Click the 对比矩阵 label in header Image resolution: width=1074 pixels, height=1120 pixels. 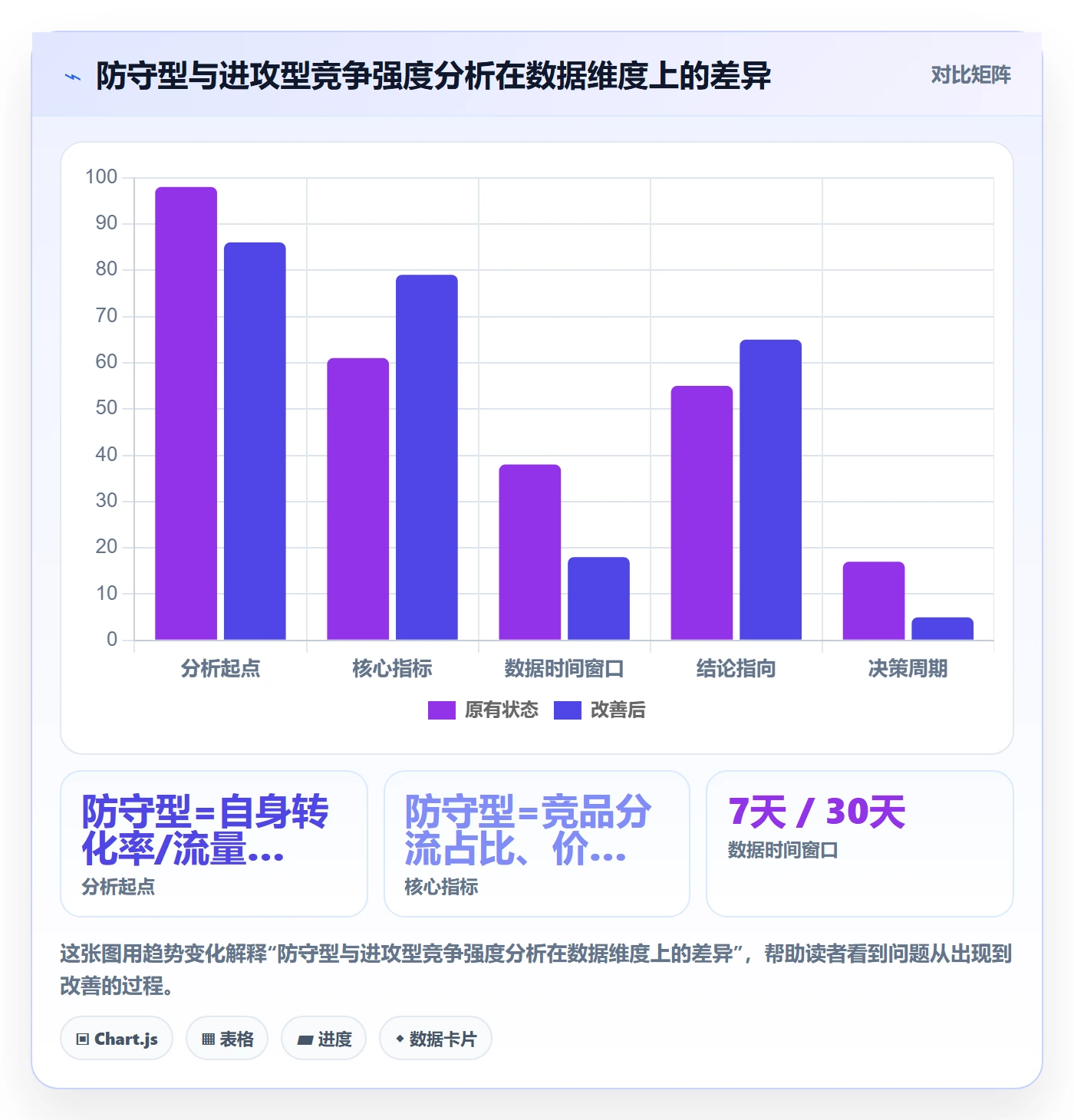[x=970, y=74]
